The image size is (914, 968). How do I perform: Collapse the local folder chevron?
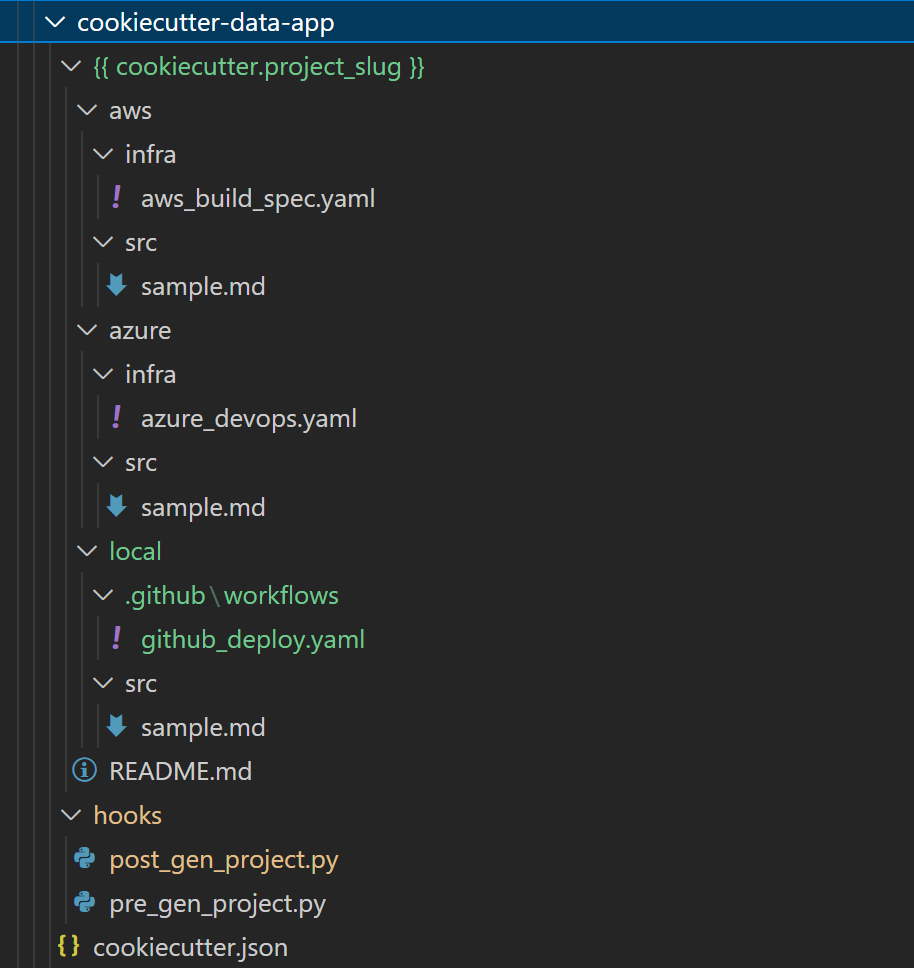tap(87, 551)
